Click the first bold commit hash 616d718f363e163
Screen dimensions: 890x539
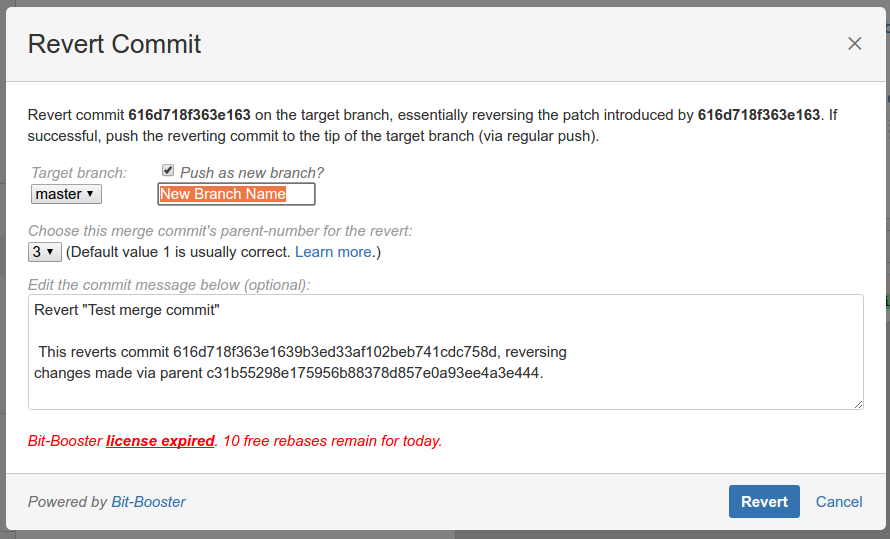point(189,114)
